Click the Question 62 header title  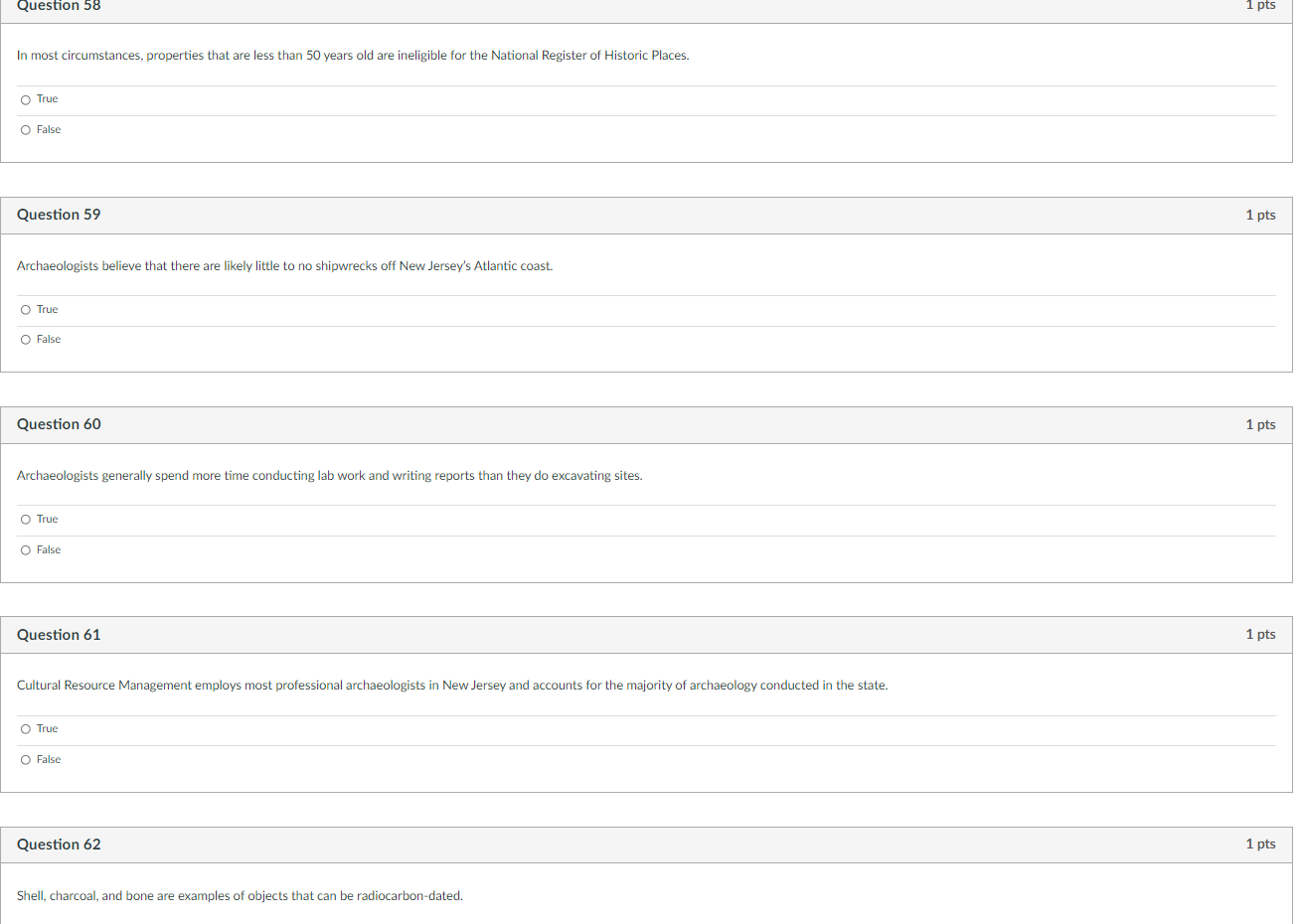click(x=59, y=845)
